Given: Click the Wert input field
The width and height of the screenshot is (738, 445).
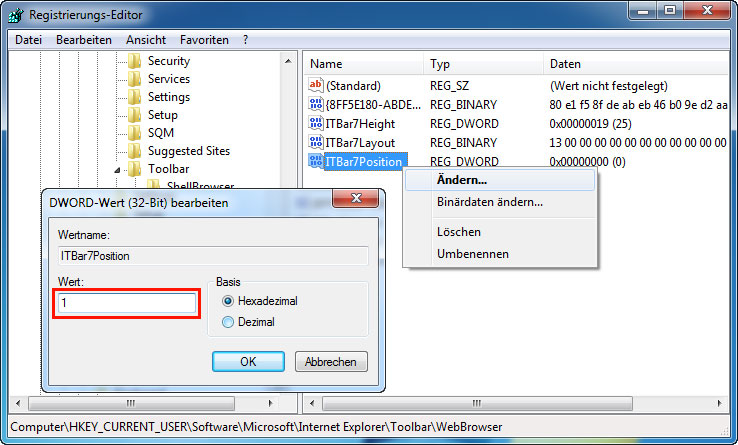Looking at the screenshot, I should pos(126,303).
